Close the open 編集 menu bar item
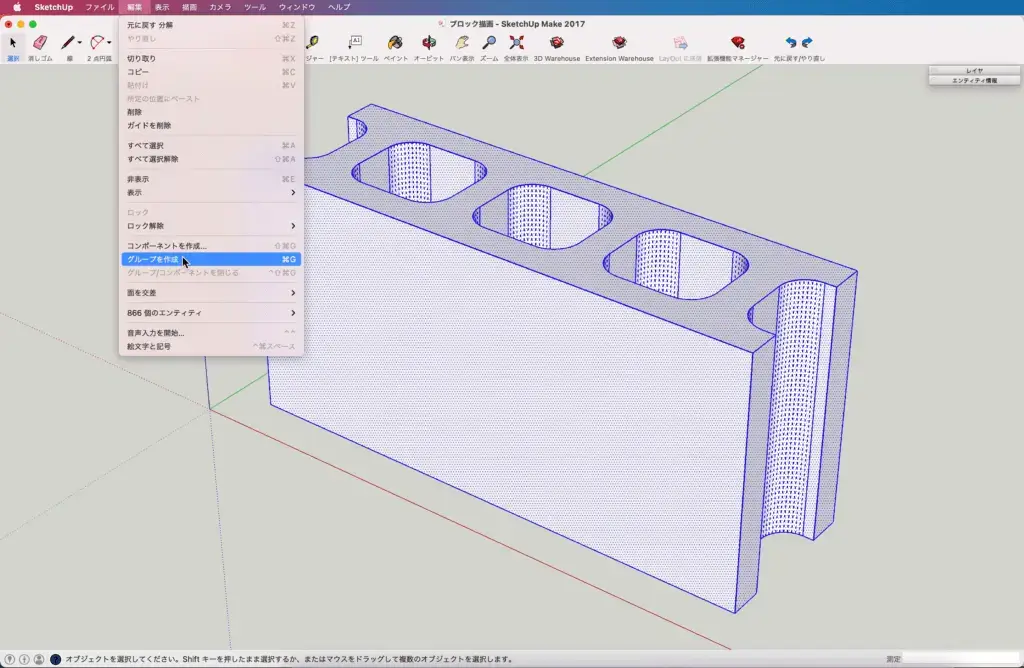The image size is (1024, 668). coord(135,7)
